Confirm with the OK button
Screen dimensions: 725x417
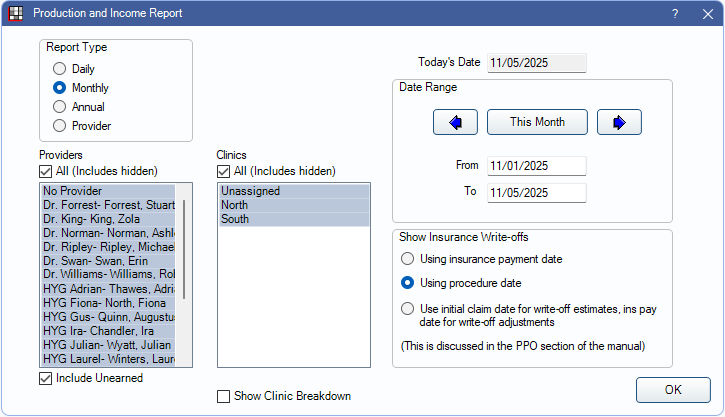(673, 390)
